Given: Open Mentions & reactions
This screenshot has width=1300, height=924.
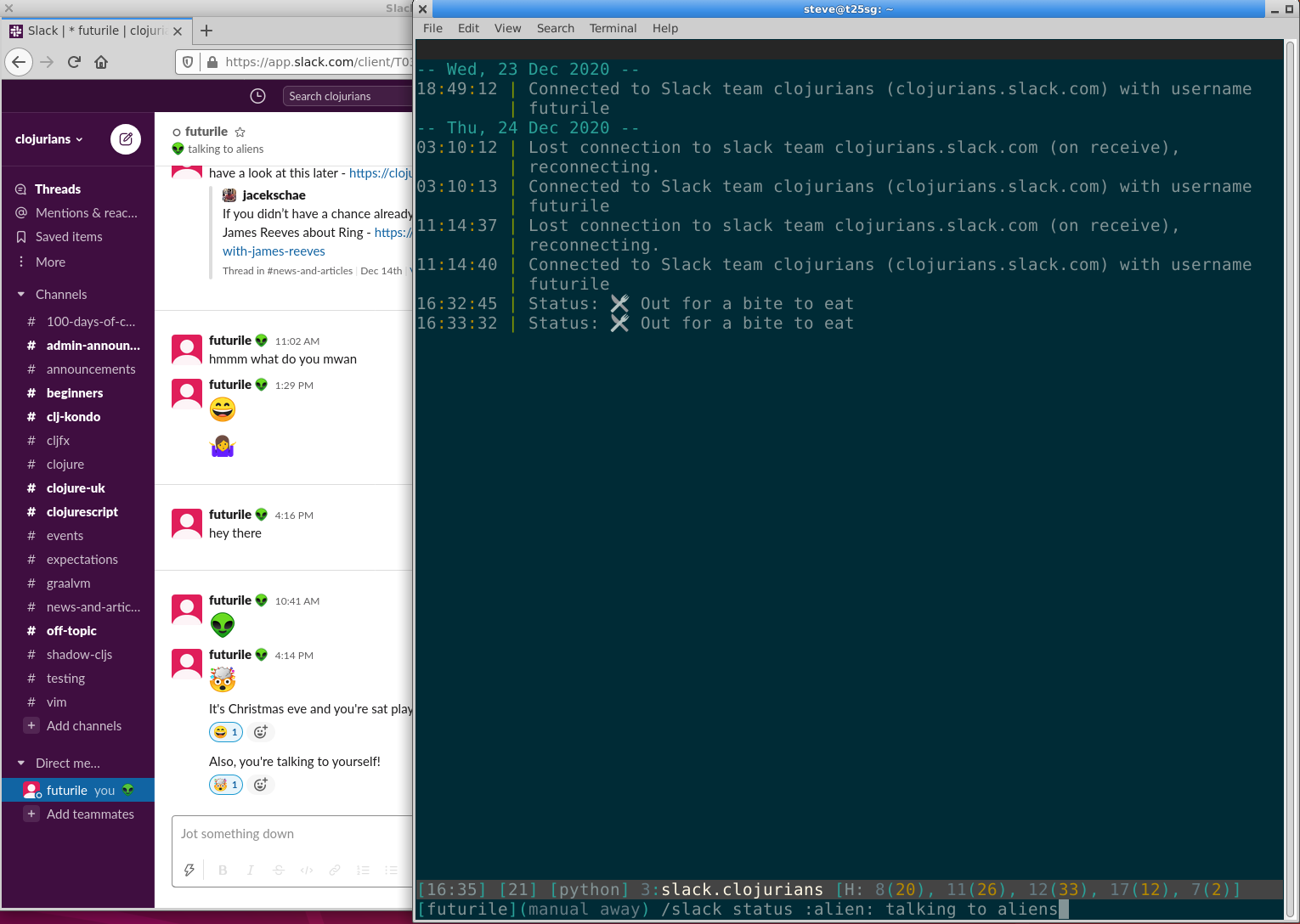Looking at the screenshot, I should tap(77, 213).
